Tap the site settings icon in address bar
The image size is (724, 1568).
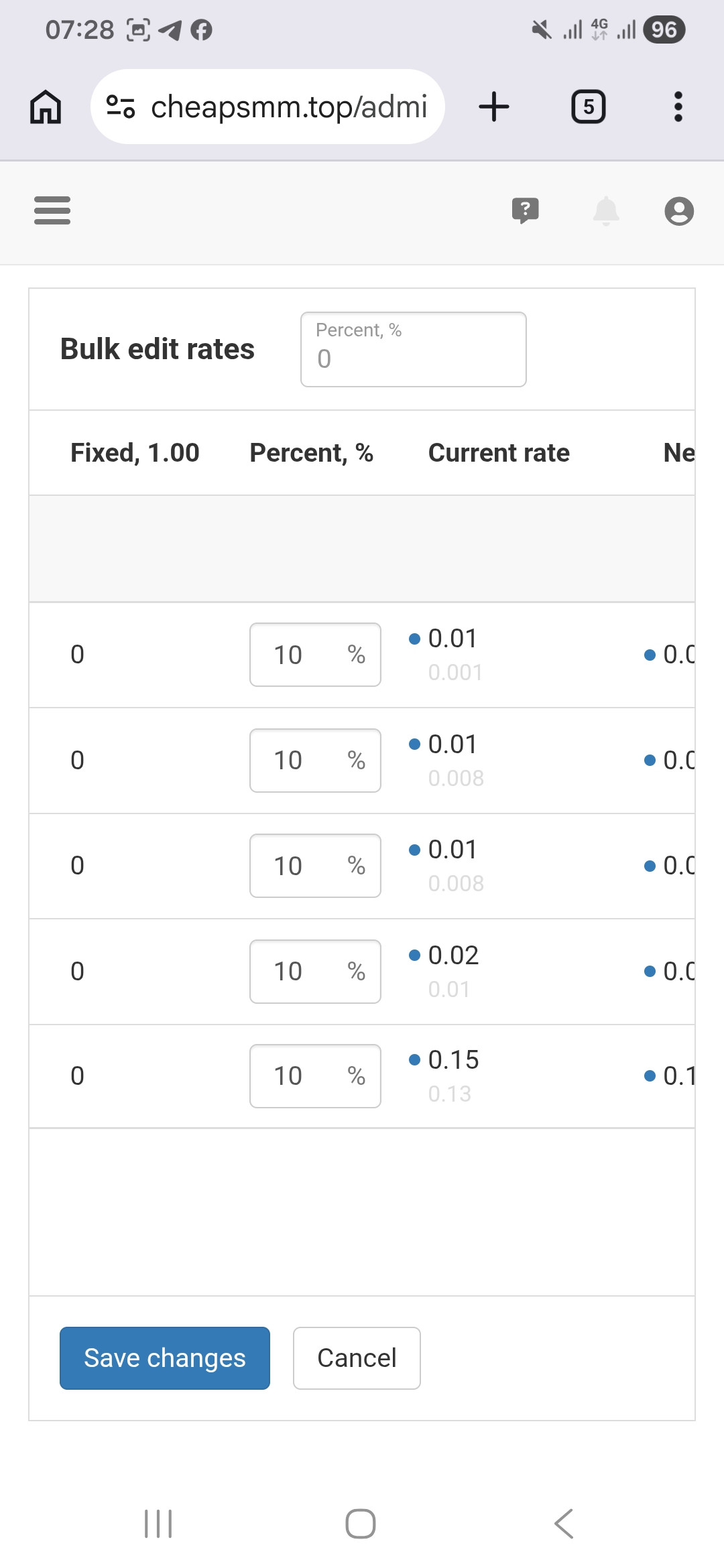pyautogui.click(x=121, y=107)
